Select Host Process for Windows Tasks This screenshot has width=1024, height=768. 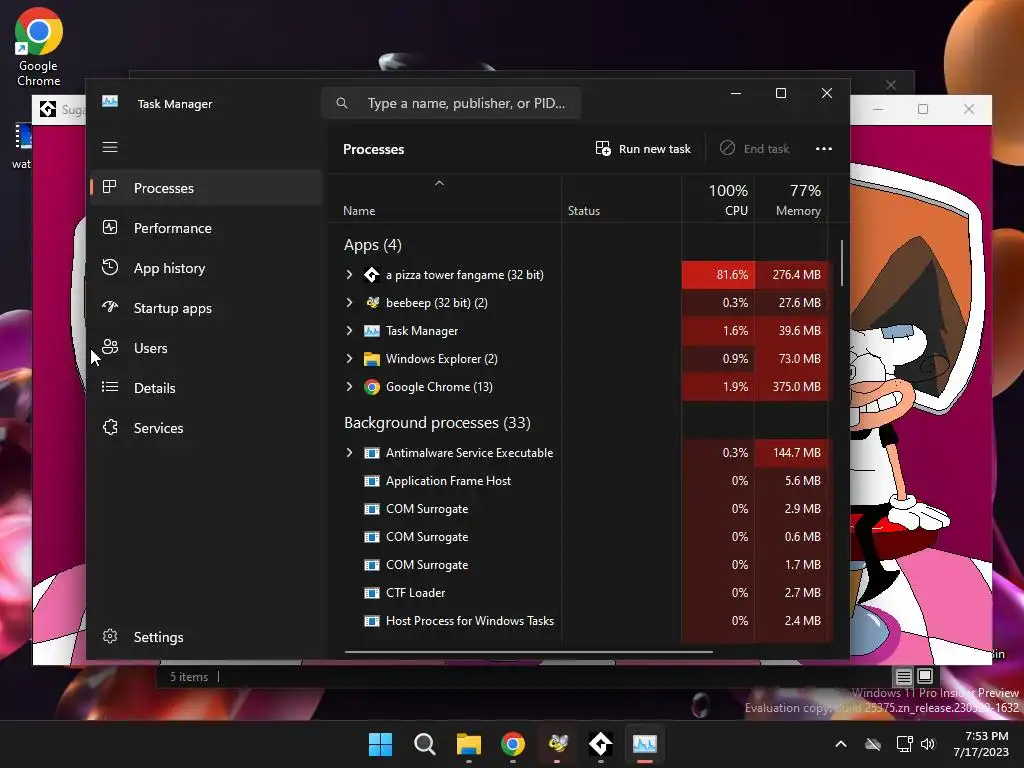coord(470,621)
